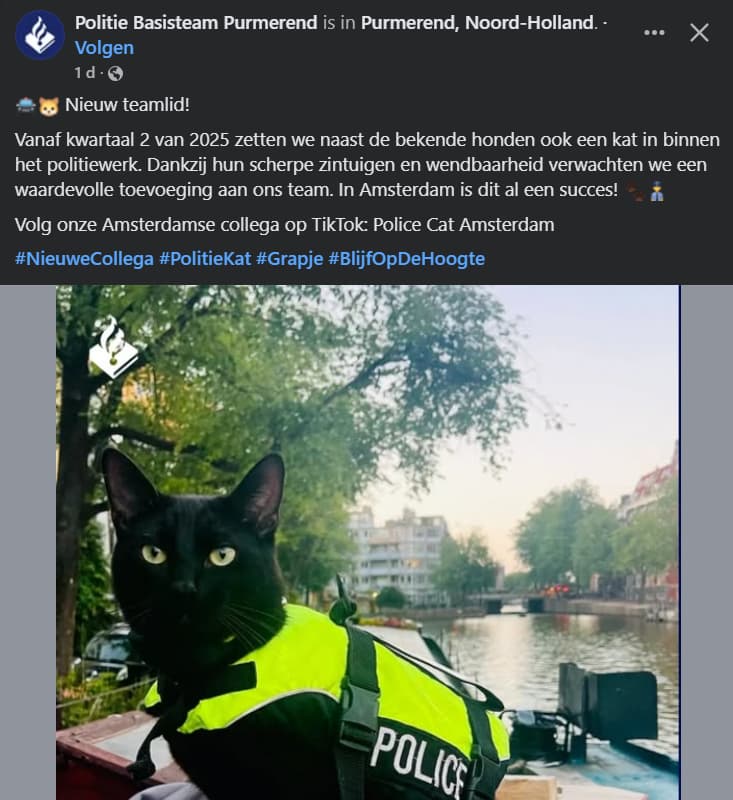The height and width of the screenshot is (800, 733).
Task: Click the Police Cat Amsterdam TikTok text
Action: (464, 224)
